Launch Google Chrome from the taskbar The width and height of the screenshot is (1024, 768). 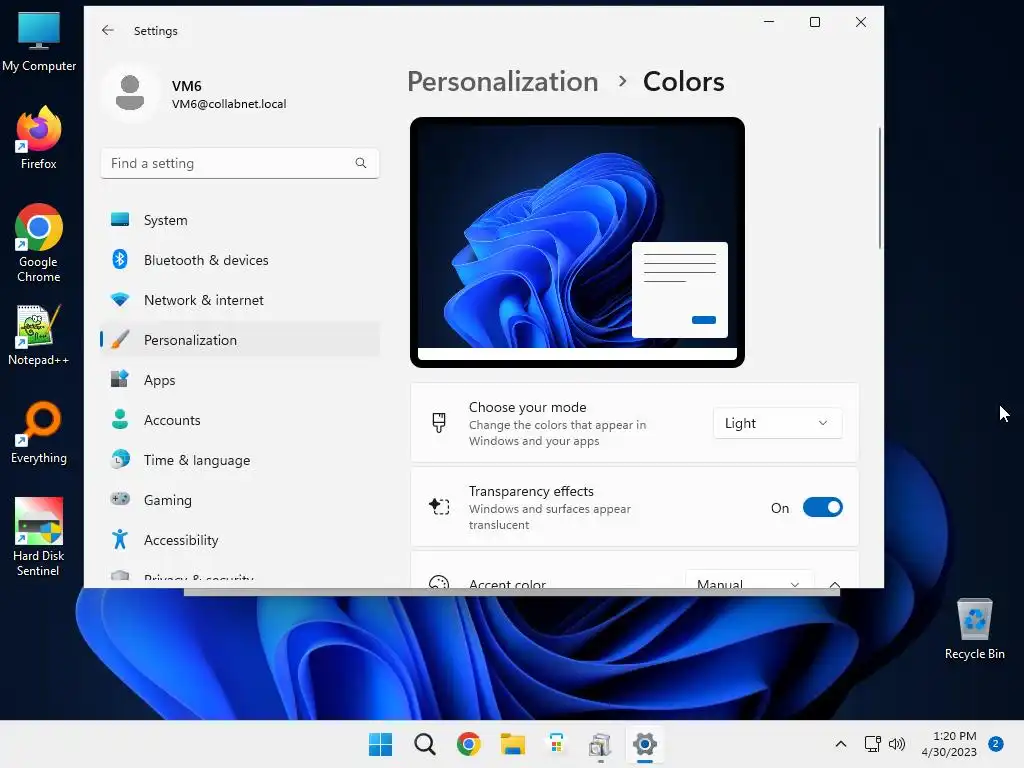468,744
